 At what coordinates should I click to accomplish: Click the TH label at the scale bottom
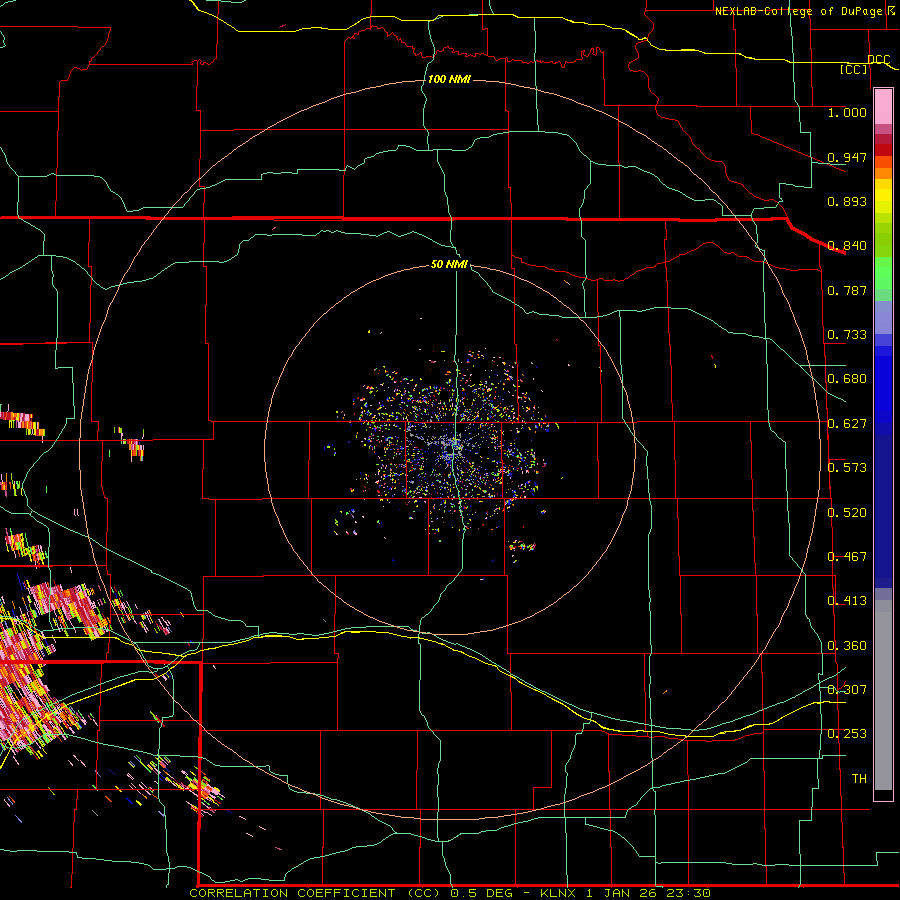click(859, 779)
